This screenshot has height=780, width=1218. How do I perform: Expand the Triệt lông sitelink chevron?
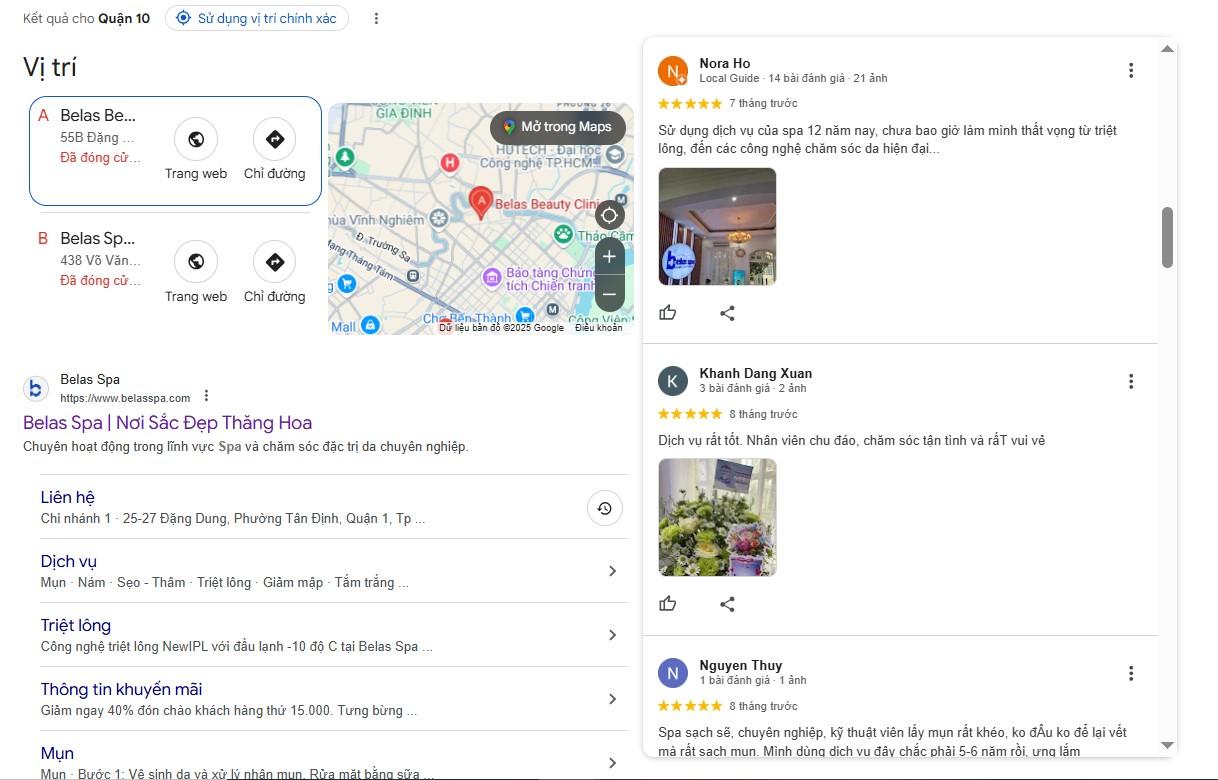tap(613, 635)
